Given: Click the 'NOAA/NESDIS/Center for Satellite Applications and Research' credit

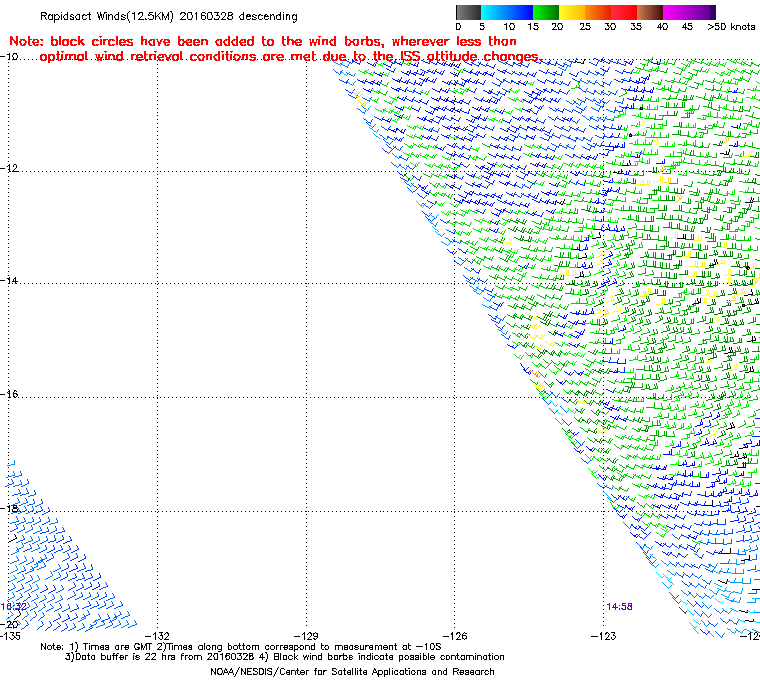Looking at the screenshot, I should [x=352, y=672].
